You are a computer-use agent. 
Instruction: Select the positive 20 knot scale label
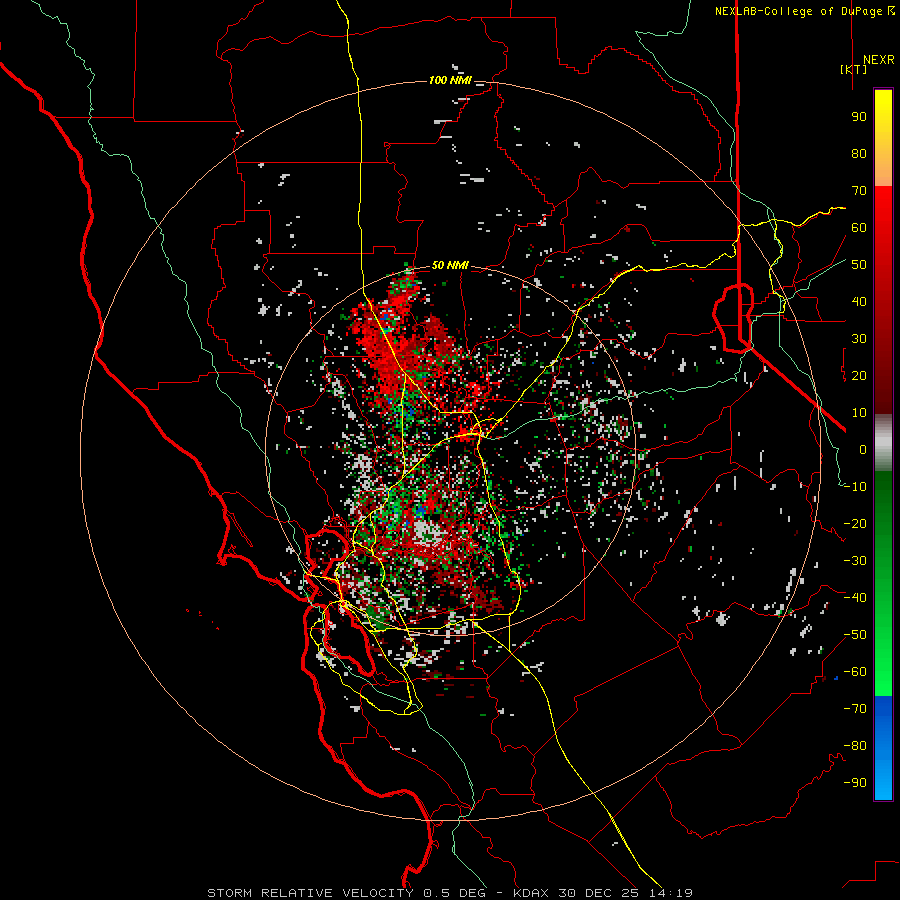click(859, 375)
